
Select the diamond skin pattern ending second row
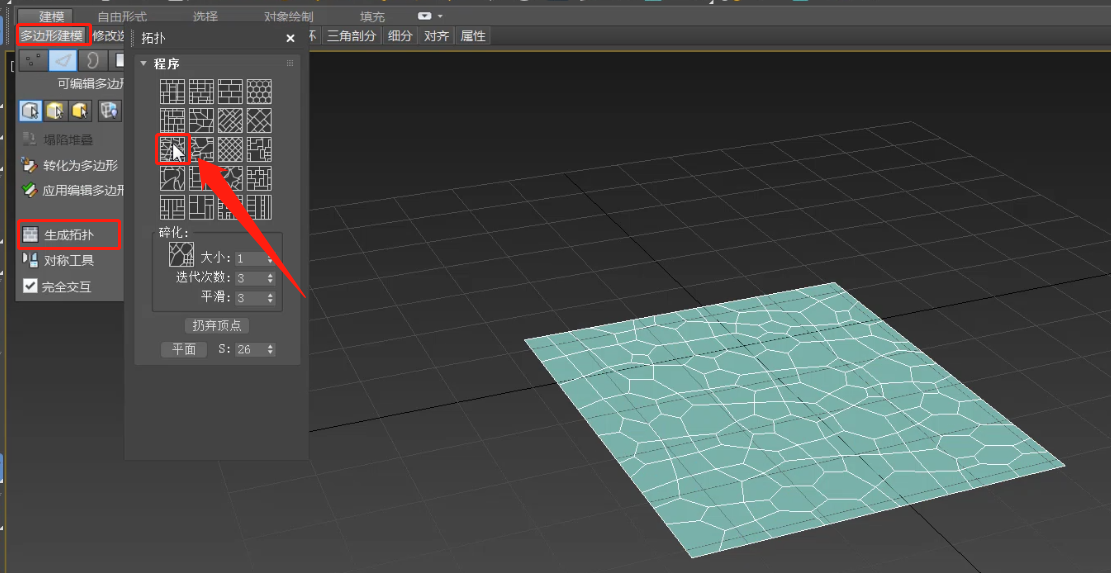click(259, 120)
